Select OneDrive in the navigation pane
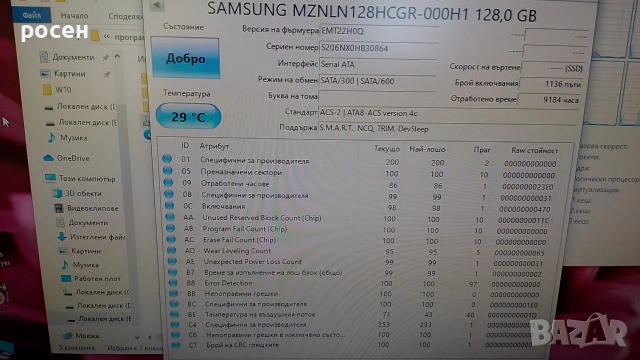This screenshot has width=640, height=360. tap(73, 158)
